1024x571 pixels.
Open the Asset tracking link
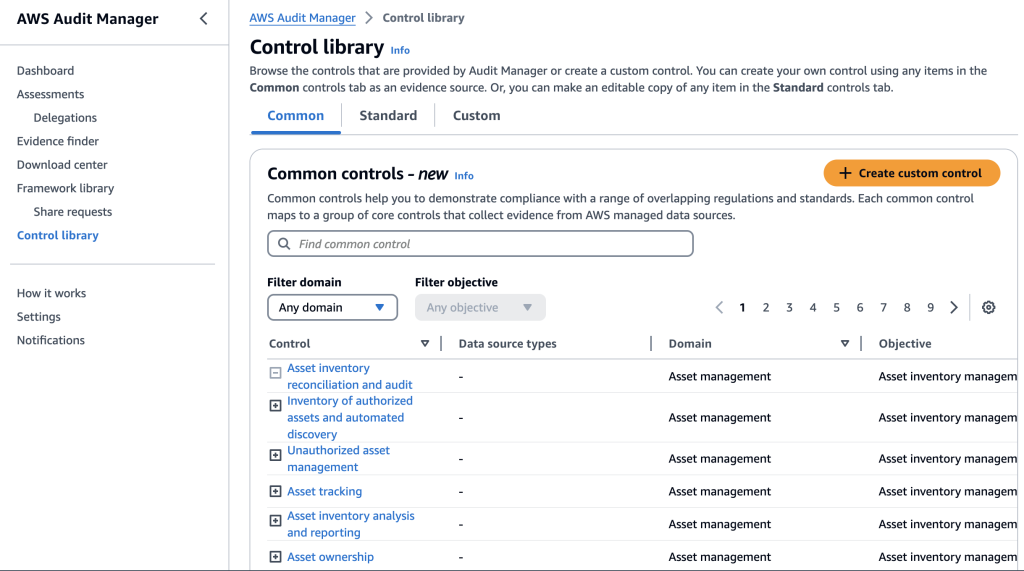pos(324,491)
